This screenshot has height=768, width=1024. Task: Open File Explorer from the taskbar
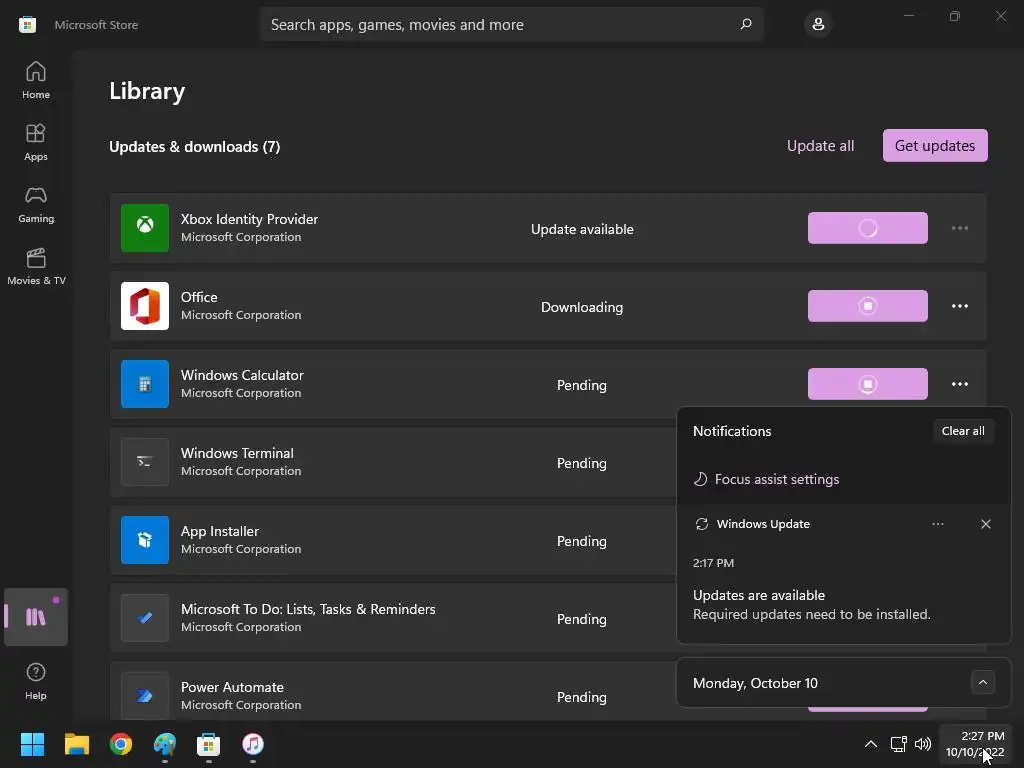[76, 744]
